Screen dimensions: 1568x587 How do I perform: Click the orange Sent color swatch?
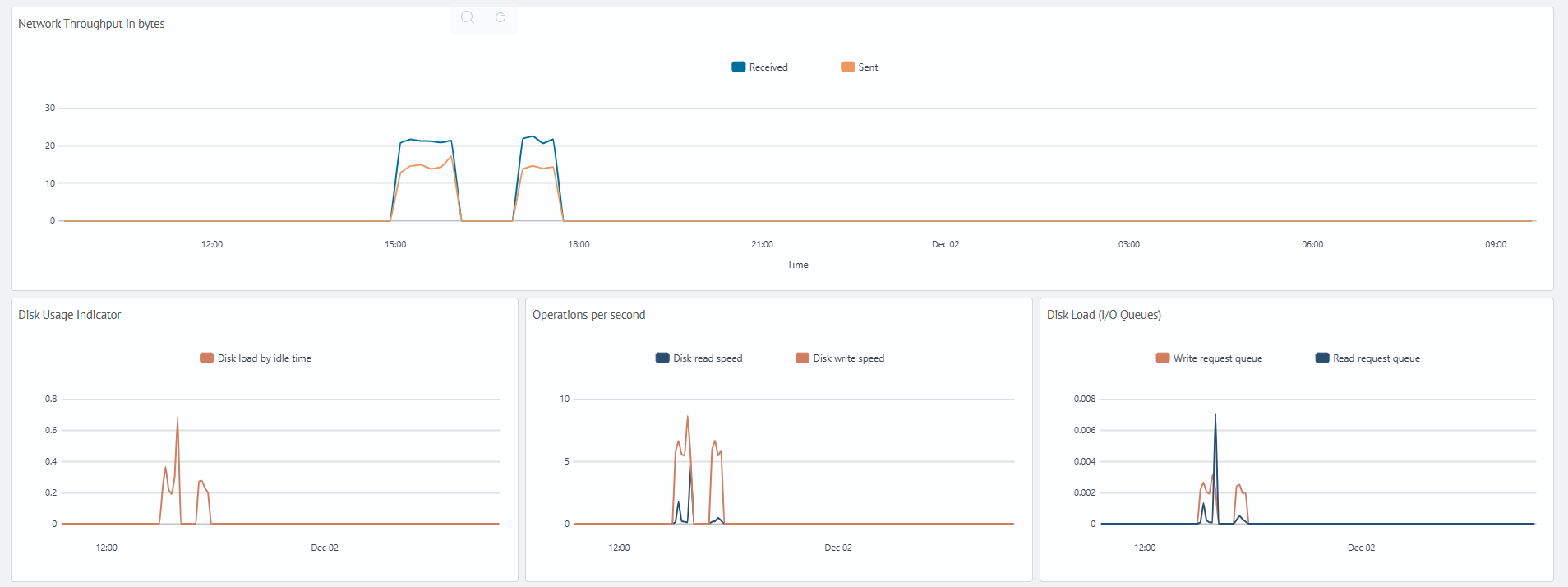click(x=848, y=67)
